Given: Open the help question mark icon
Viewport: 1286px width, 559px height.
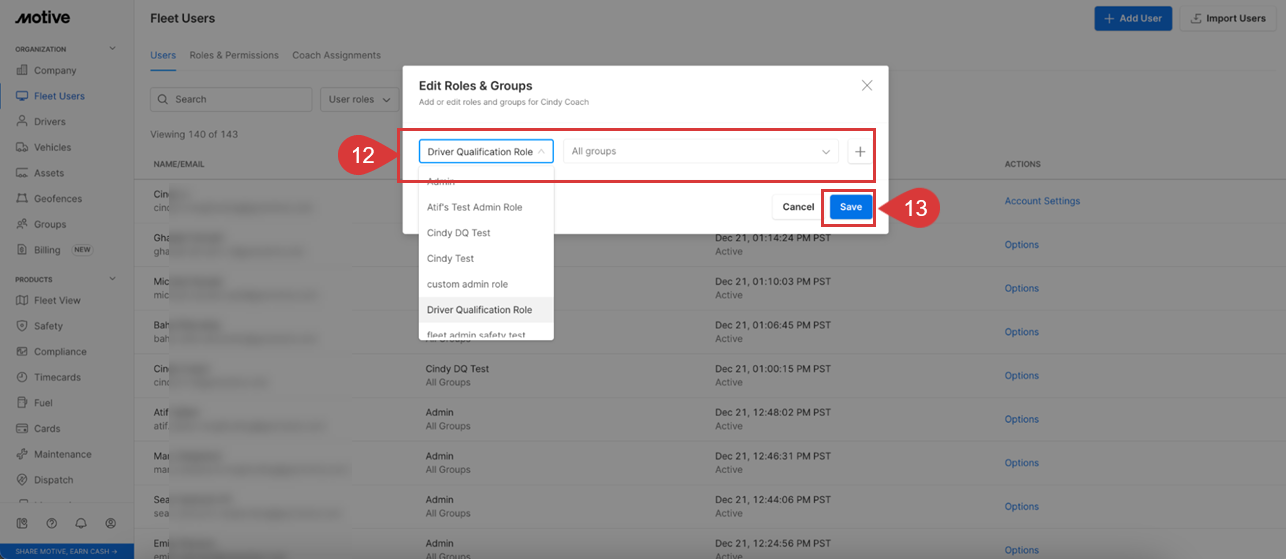Looking at the screenshot, I should (x=51, y=523).
